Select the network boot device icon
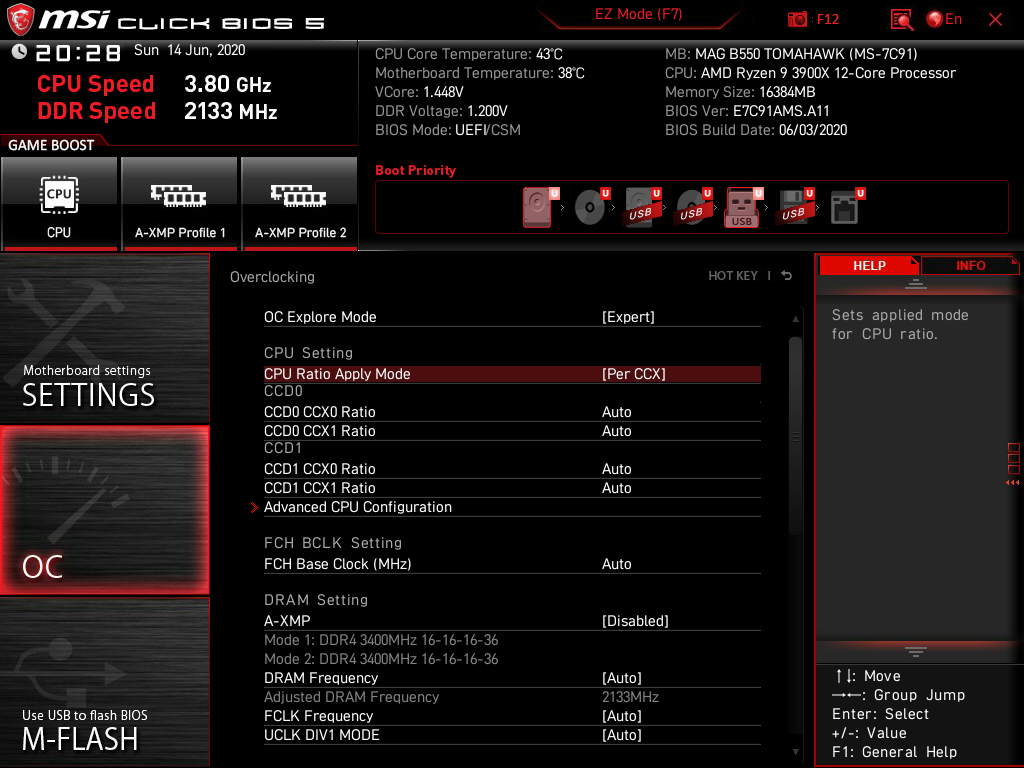This screenshot has width=1024, height=768. click(847, 207)
